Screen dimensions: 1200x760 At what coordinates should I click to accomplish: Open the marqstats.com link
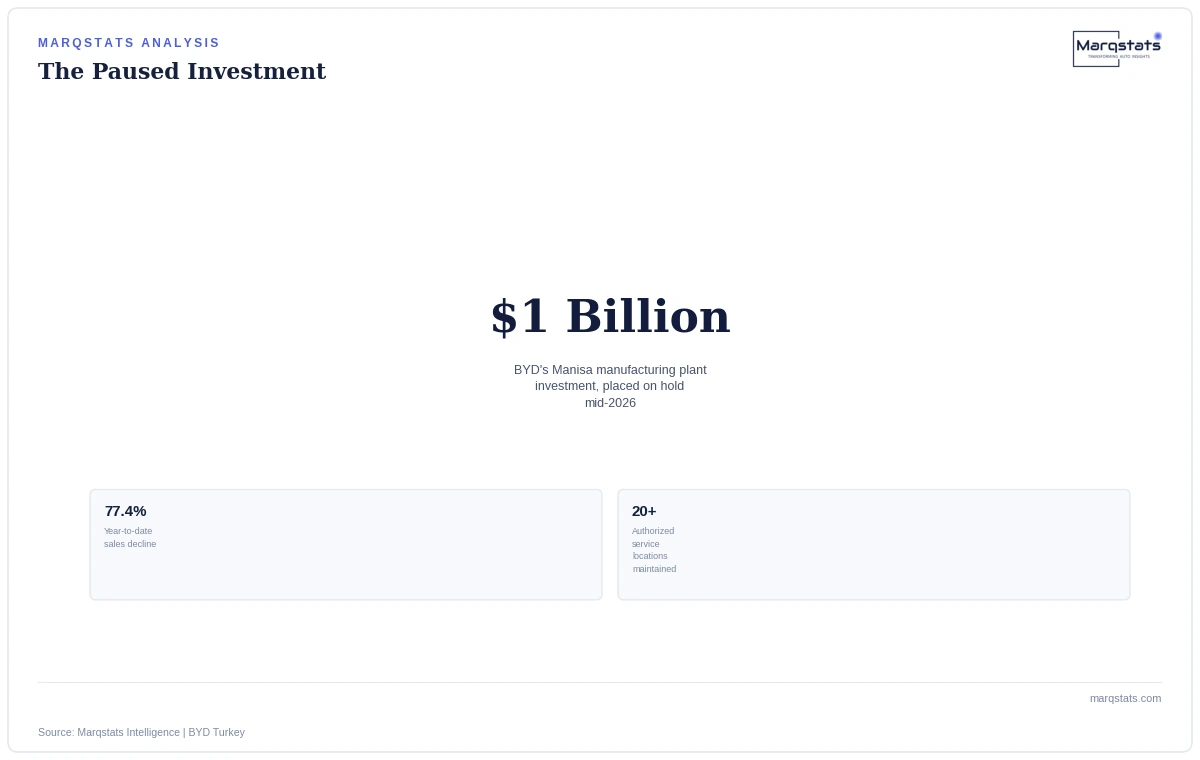coord(1125,698)
